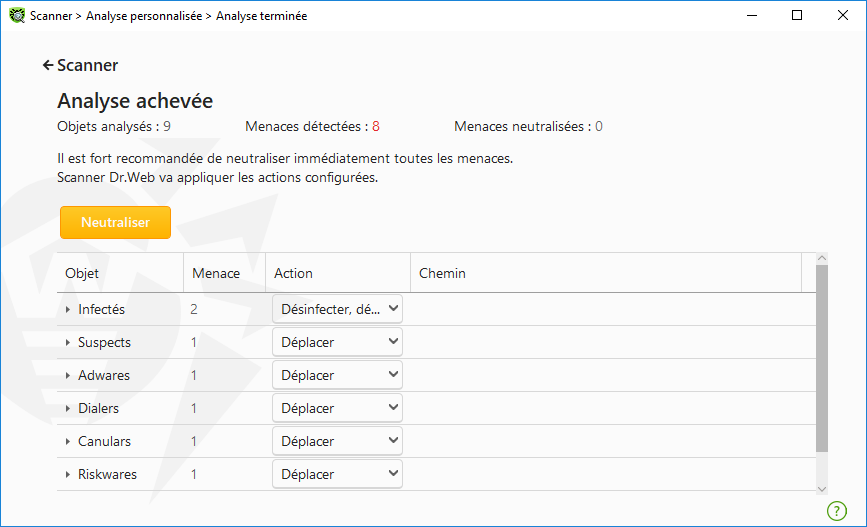The height and width of the screenshot is (527, 867).
Task: Expand the Adwares threat group
Action: pos(67,375)
